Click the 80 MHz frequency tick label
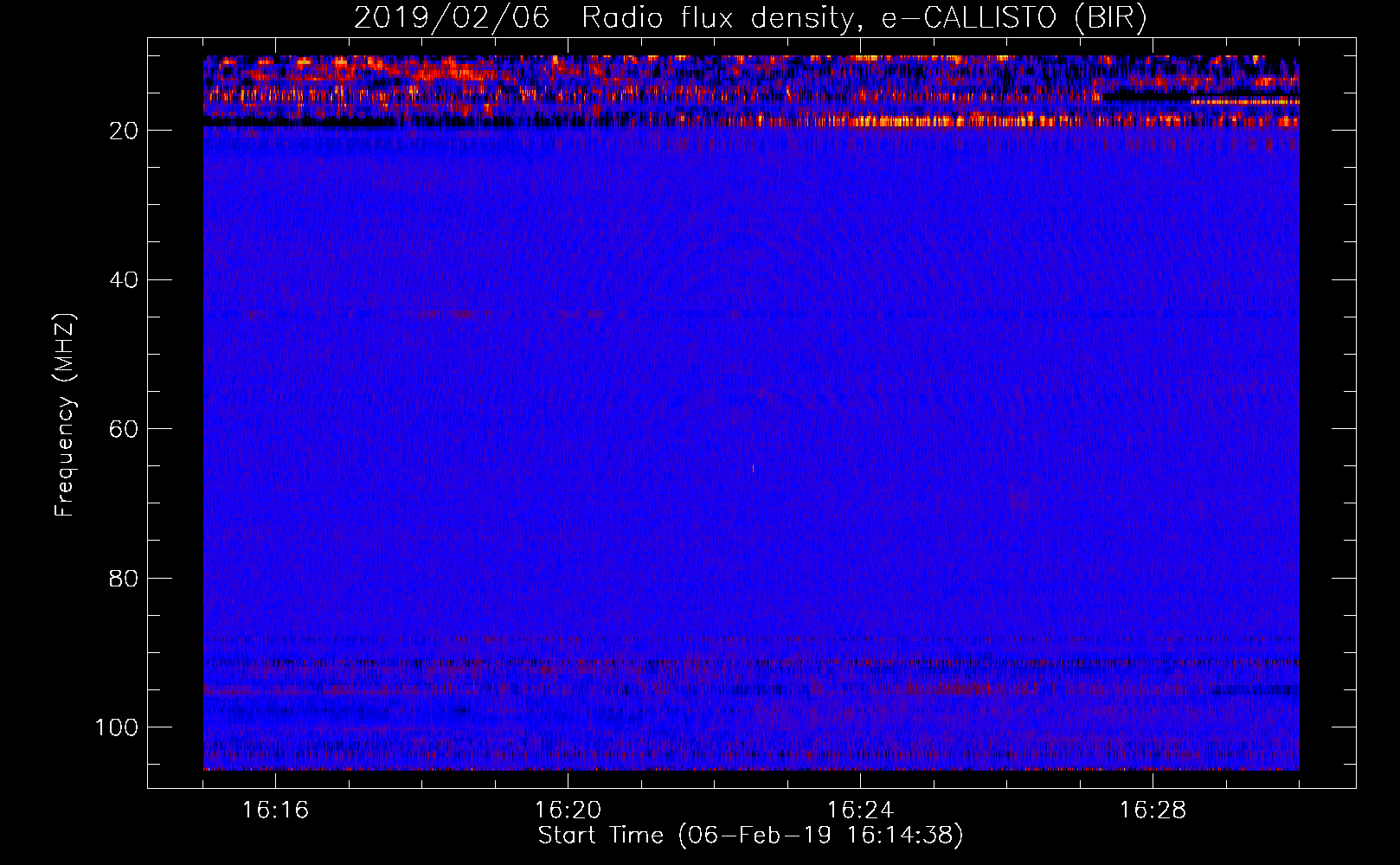 (x=124, y=579)
